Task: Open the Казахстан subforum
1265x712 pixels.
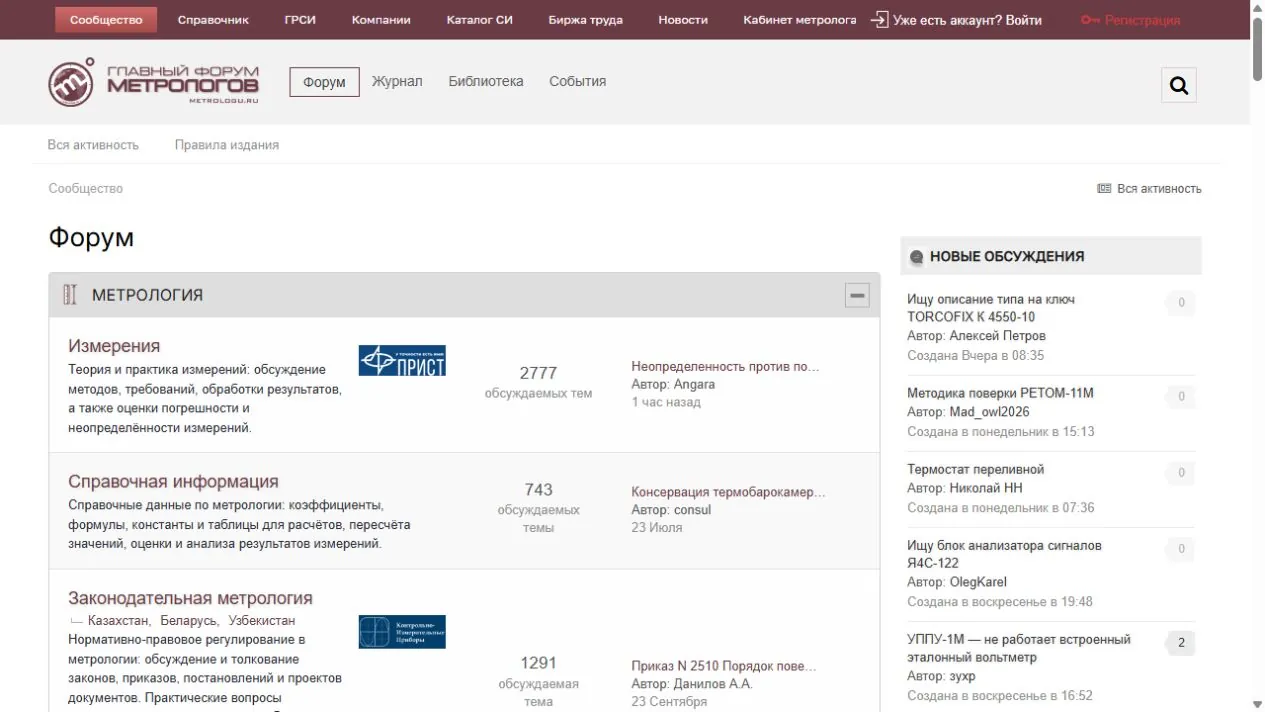Action: click(118, 621)
